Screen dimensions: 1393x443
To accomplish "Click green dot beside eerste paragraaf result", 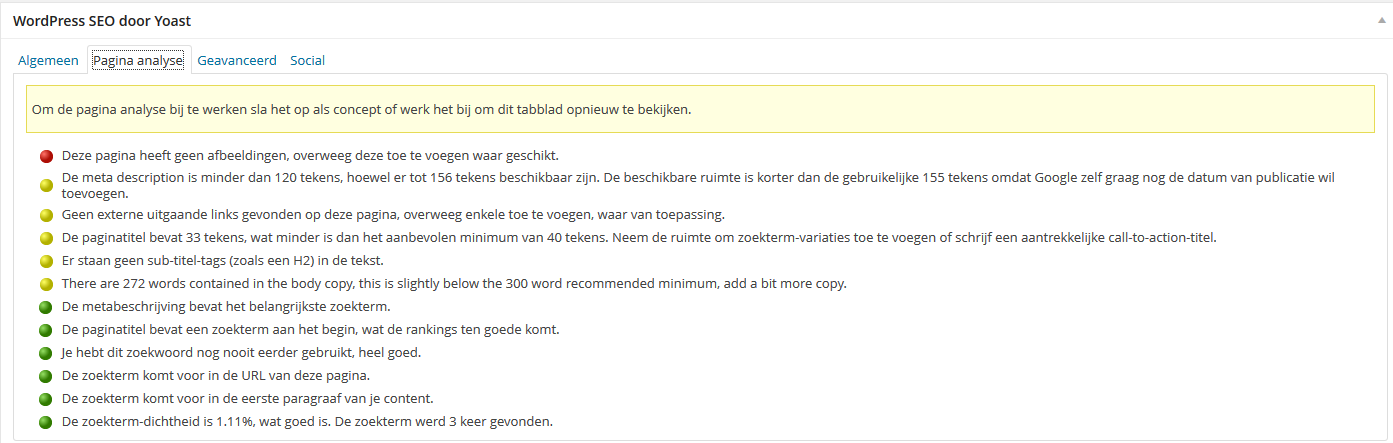I will click(x=46, y=399).
